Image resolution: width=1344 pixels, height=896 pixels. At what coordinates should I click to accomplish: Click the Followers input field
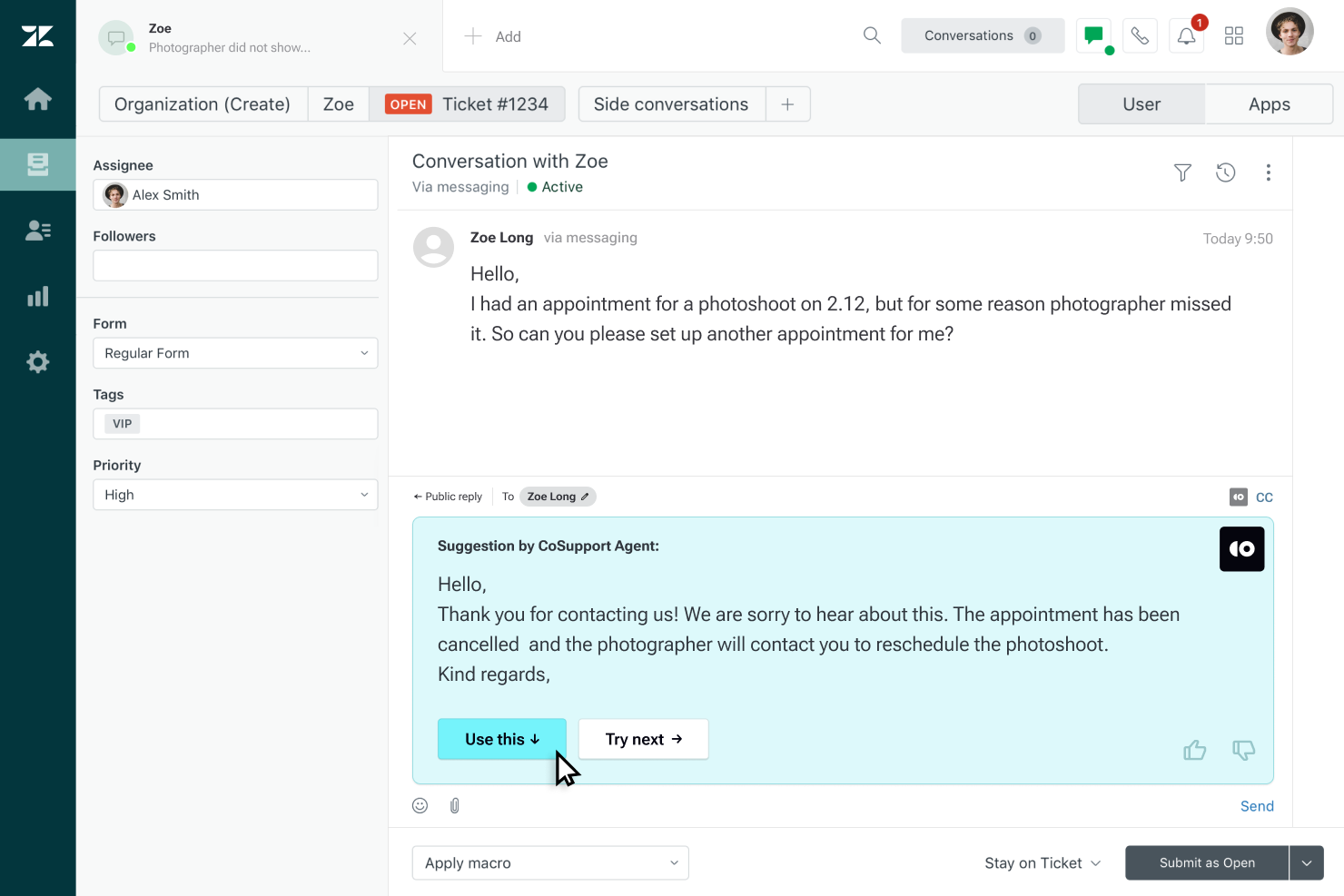click(235, 266)
